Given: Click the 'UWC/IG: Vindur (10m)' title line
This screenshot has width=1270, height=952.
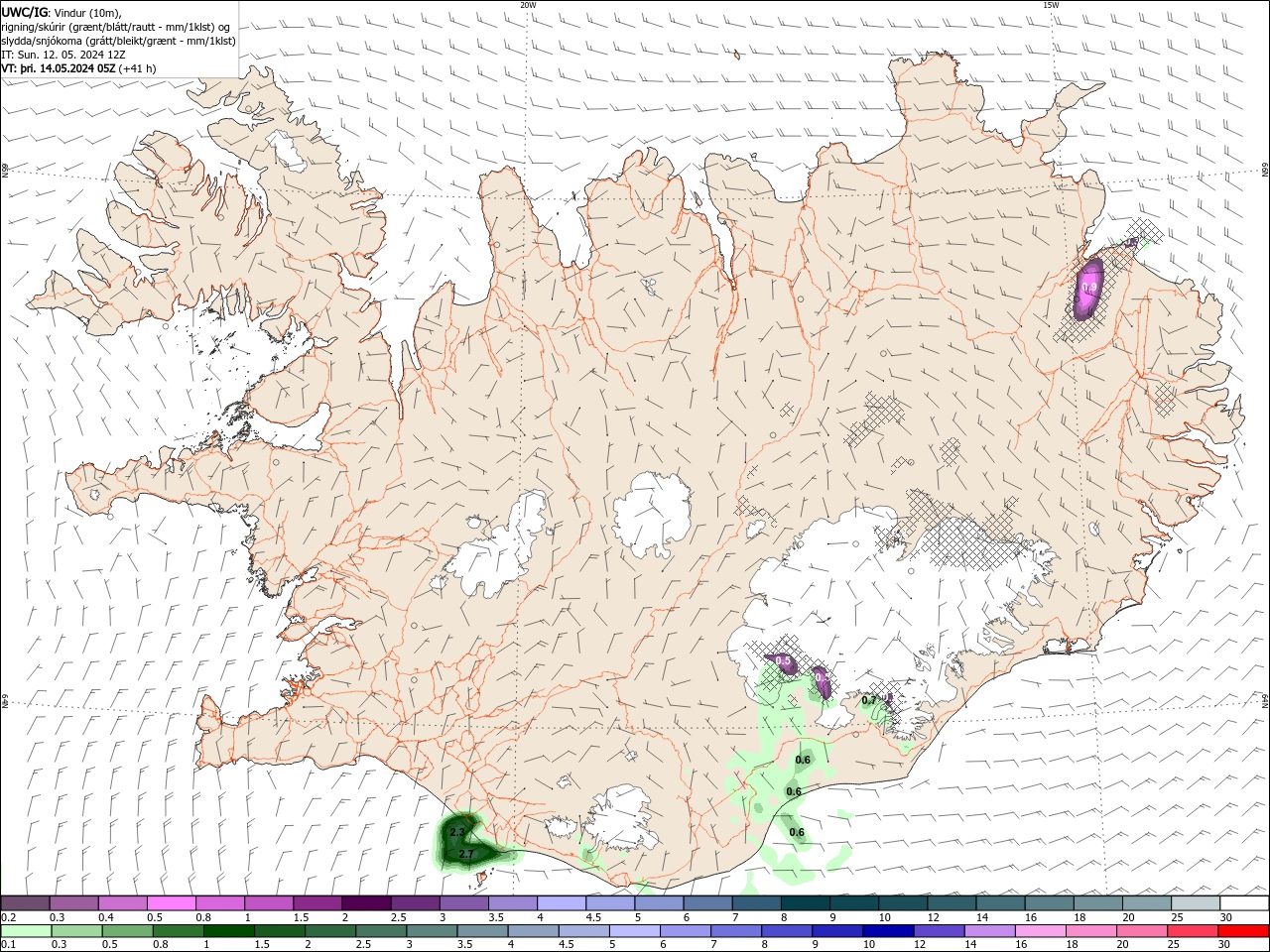Looking at the screenshot, I should coord(61,12).
